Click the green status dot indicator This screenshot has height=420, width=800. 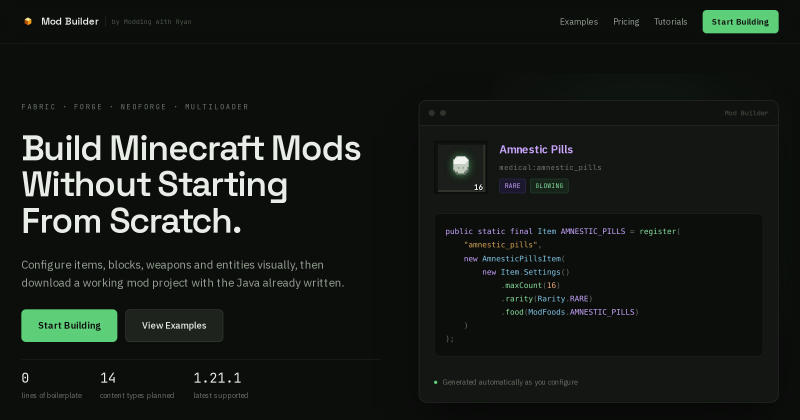pos(435,382)
